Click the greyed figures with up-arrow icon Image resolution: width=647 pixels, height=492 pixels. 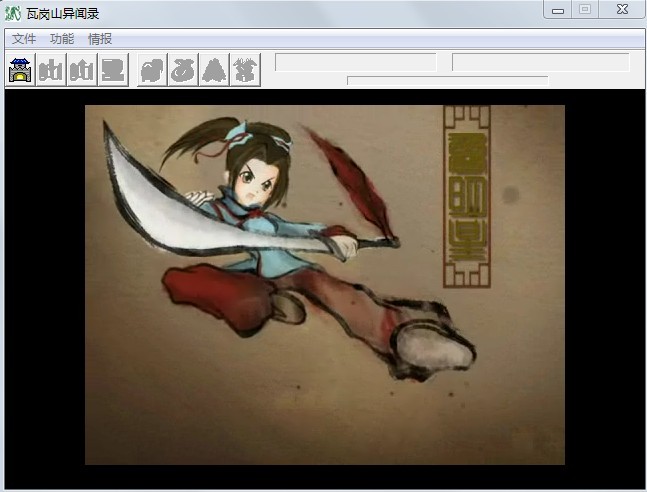point(82,70)
